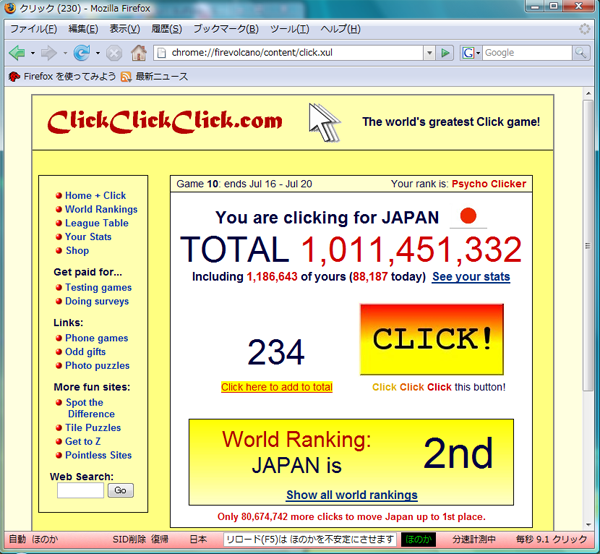
Task: Open the Back history dropdown arrow
Action: [x=33, y=53]
